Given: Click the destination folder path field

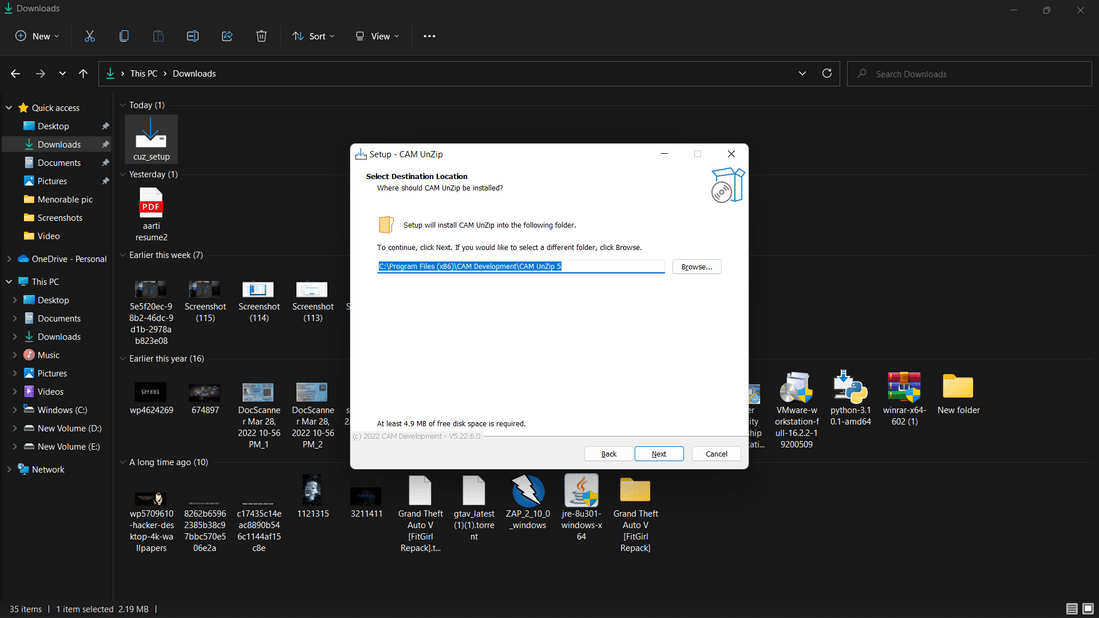Looking at the screenshot, I should pyautogui.click(x=520, y=267).
